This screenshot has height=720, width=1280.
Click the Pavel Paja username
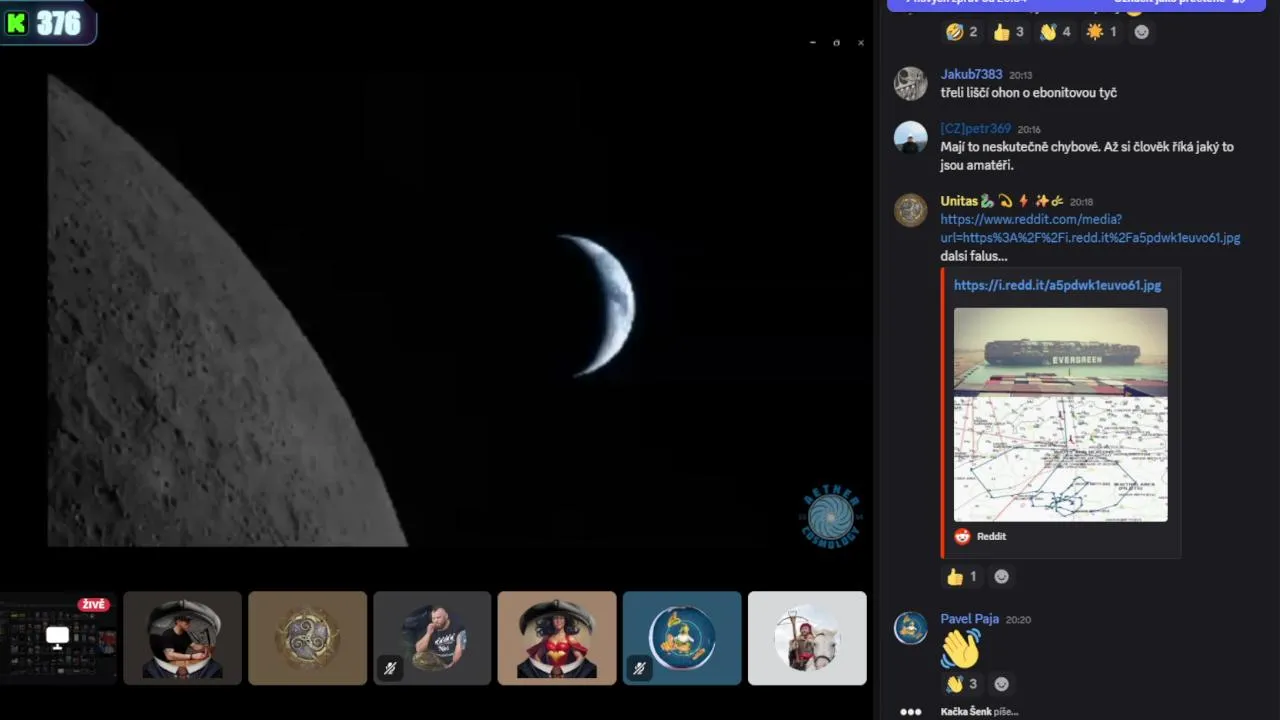pos(970,619)
